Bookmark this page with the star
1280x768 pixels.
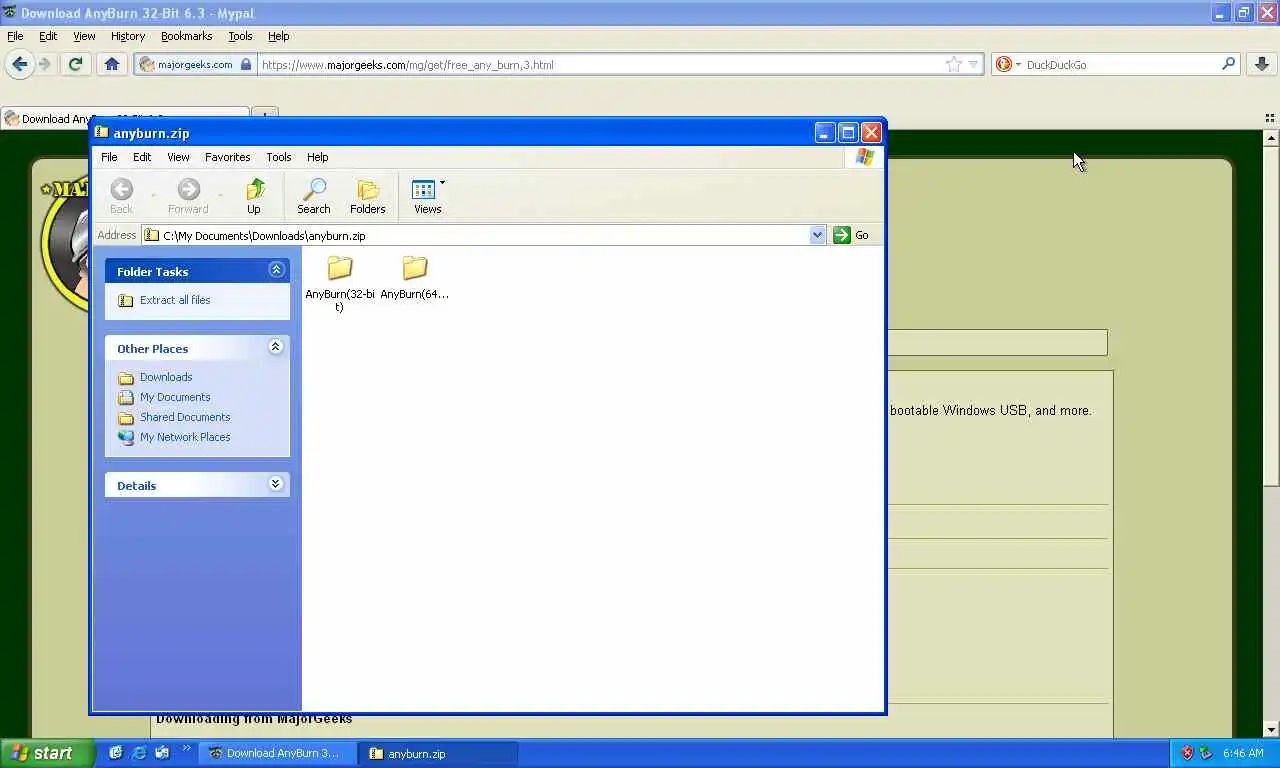(953, 64)
